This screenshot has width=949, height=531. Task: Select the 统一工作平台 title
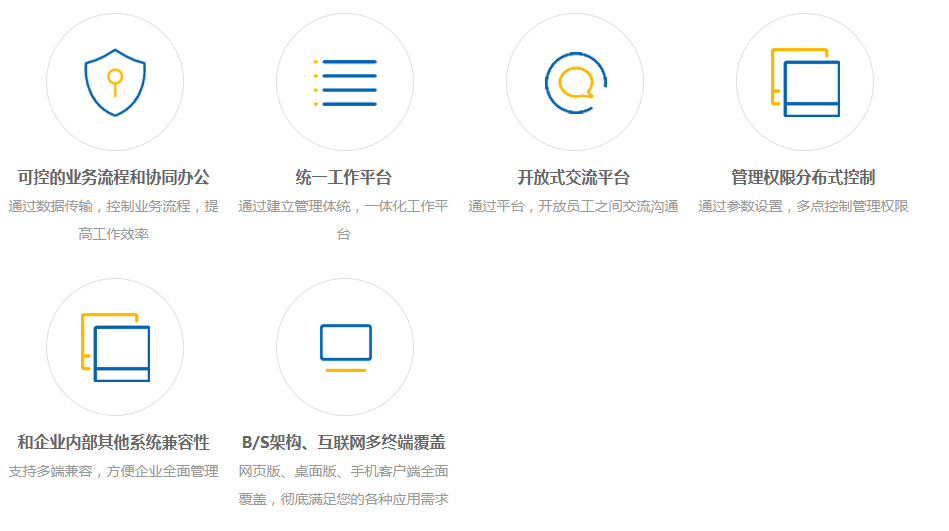click(x=344, y=178)
